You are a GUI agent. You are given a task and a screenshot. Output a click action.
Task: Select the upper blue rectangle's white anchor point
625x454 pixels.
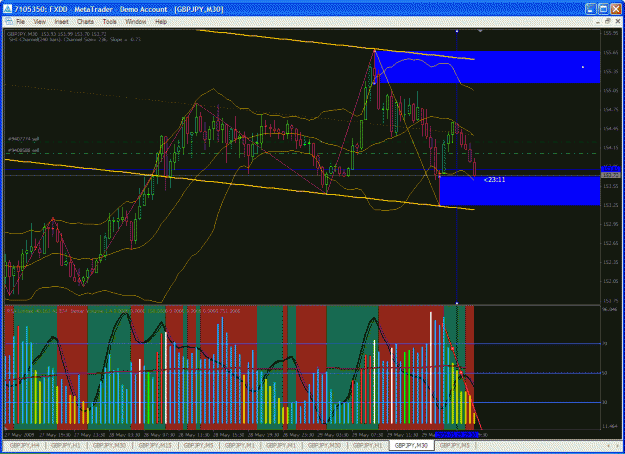coord(583,67)
